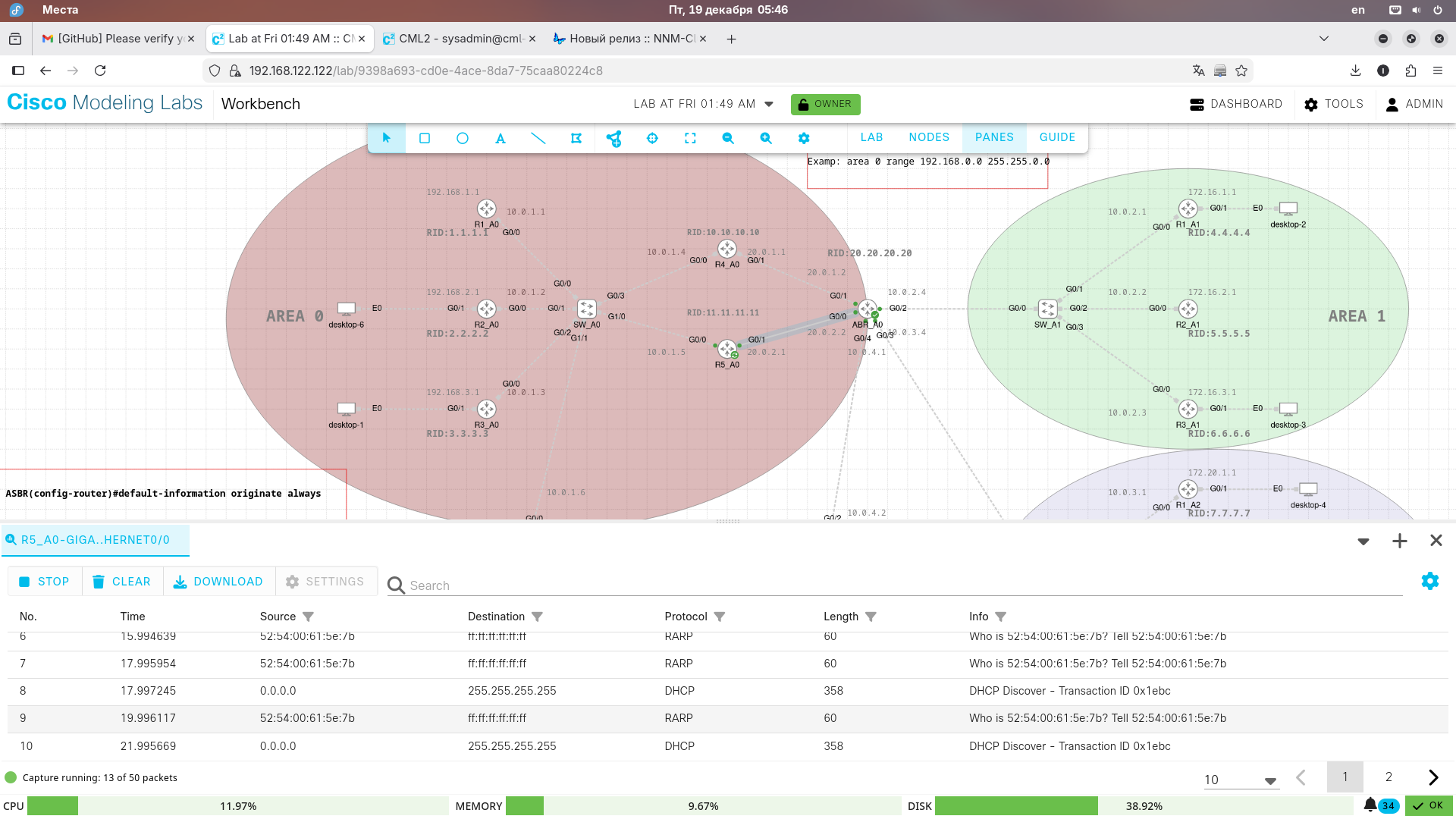Stop the running packet capture
This screenshot has width=1456, height=816.
point(44,582)
